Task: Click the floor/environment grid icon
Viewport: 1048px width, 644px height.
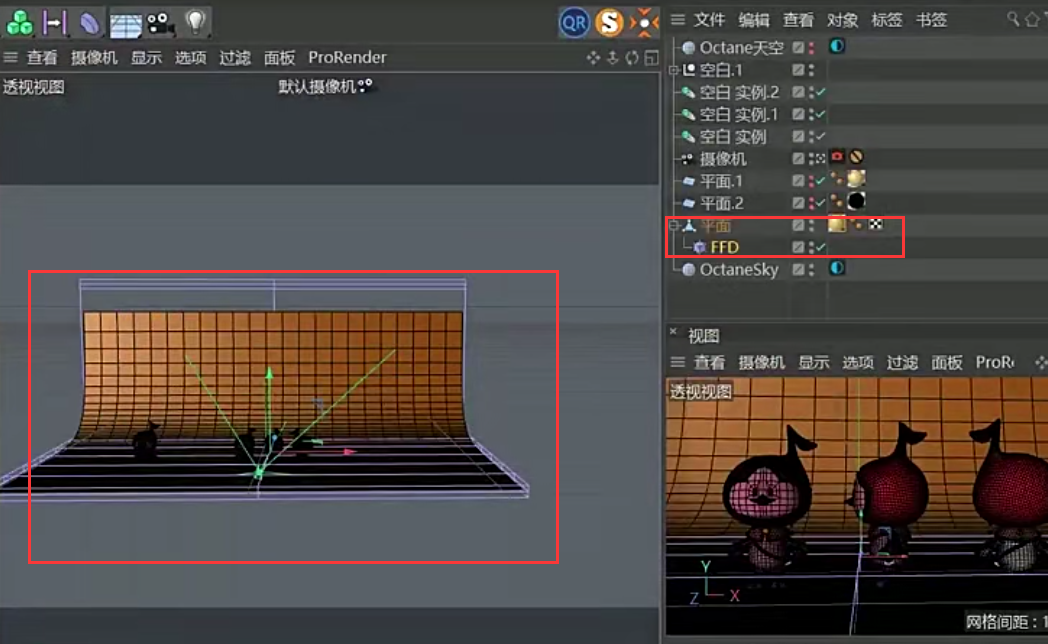Action: (126, 24)
